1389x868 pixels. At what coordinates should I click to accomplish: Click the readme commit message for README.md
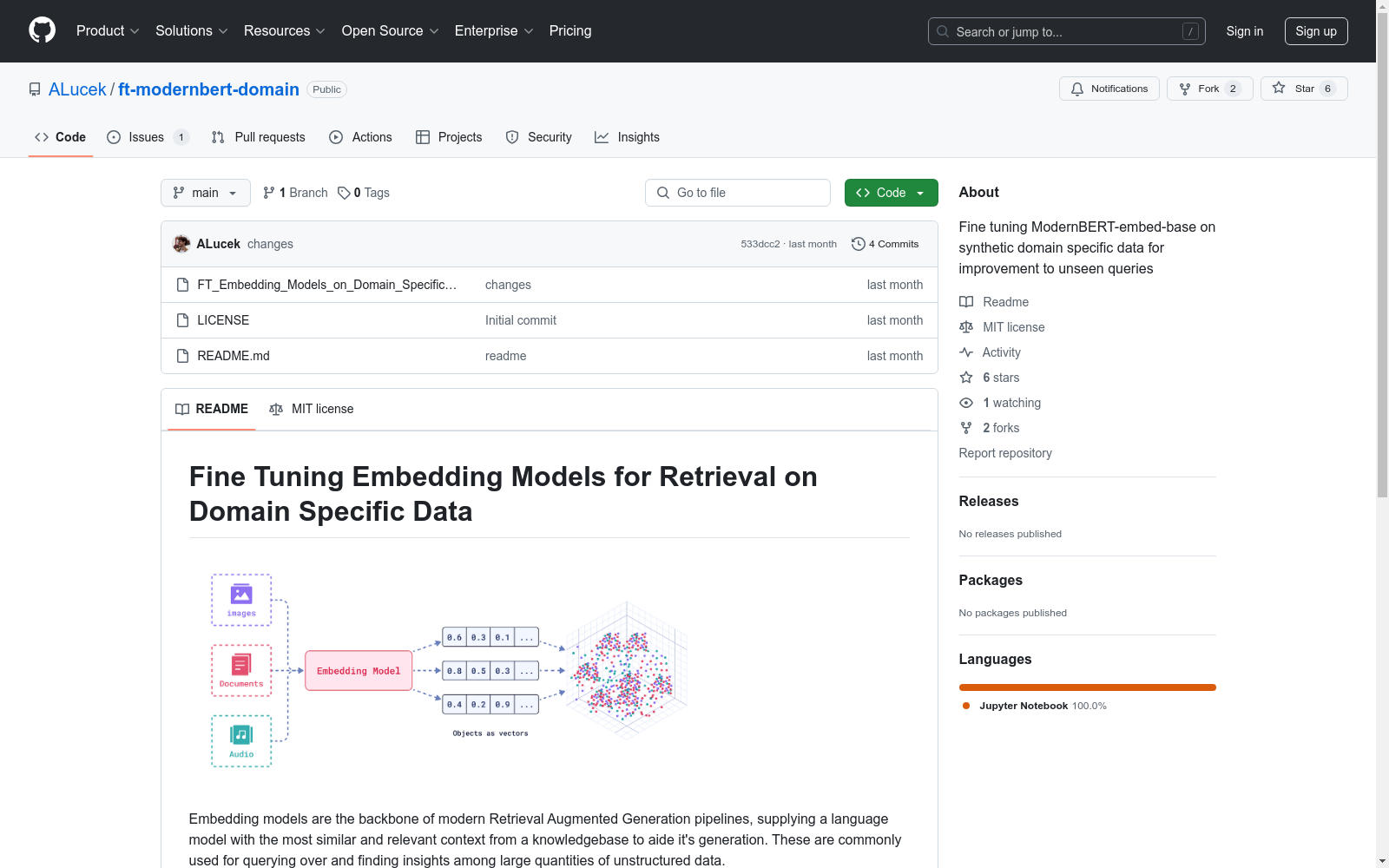pyautogui.click(x=506, y=356)
